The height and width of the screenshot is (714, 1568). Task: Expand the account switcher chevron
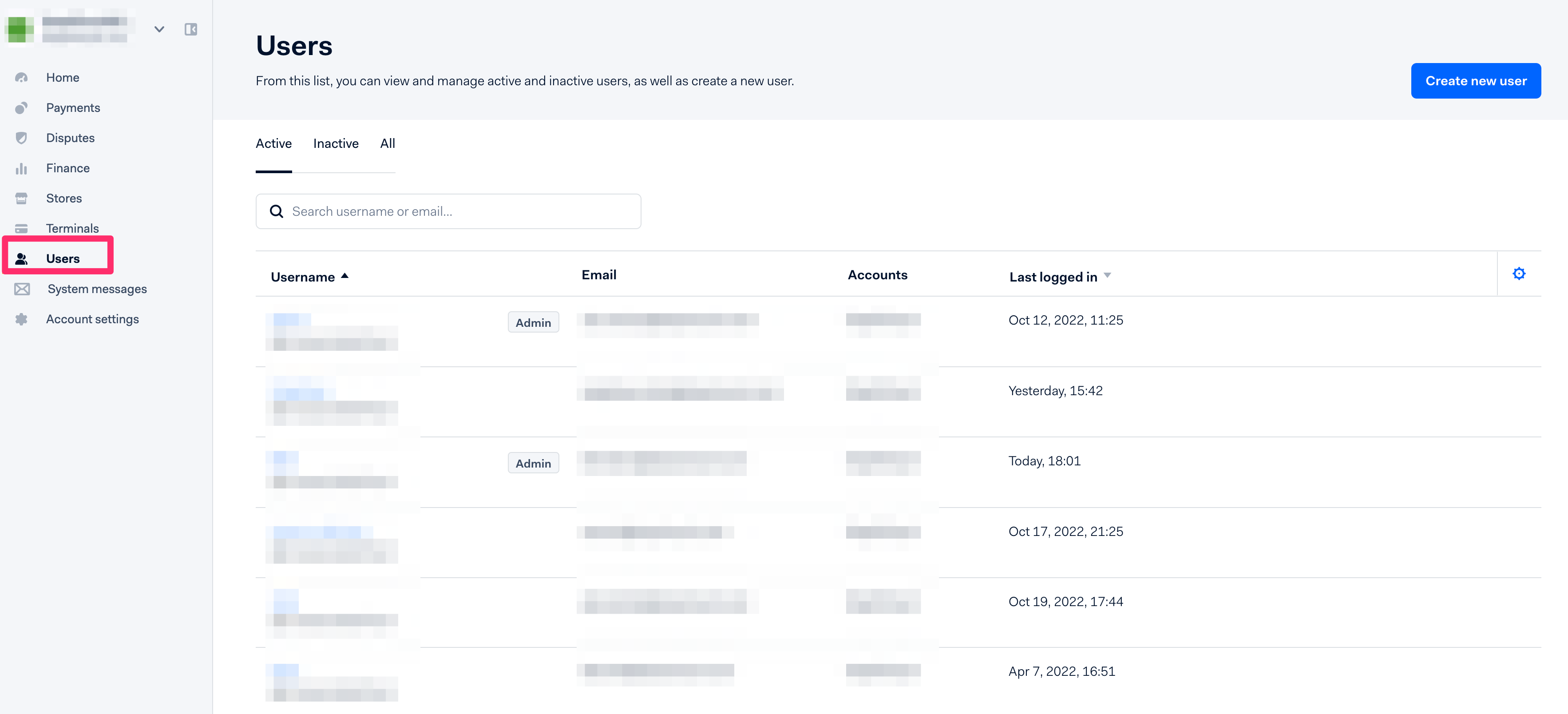pyautogui.click(x=159, y=29)
